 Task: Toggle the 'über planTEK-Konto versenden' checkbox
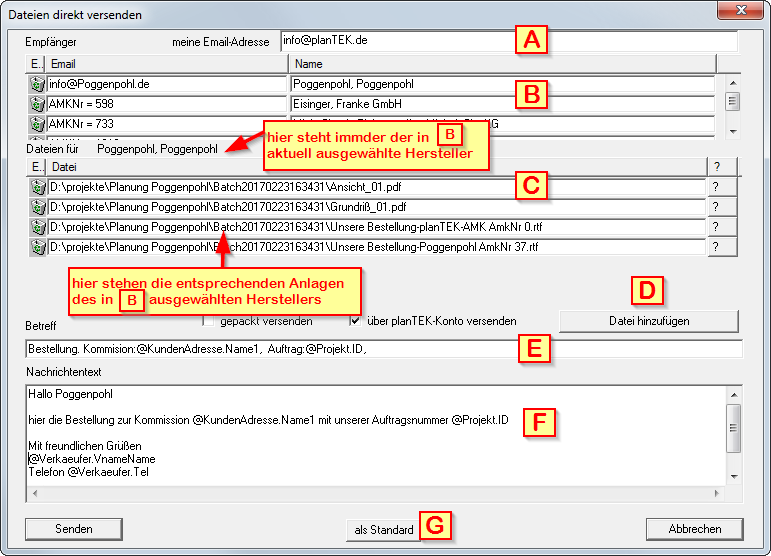click(355, 321)
